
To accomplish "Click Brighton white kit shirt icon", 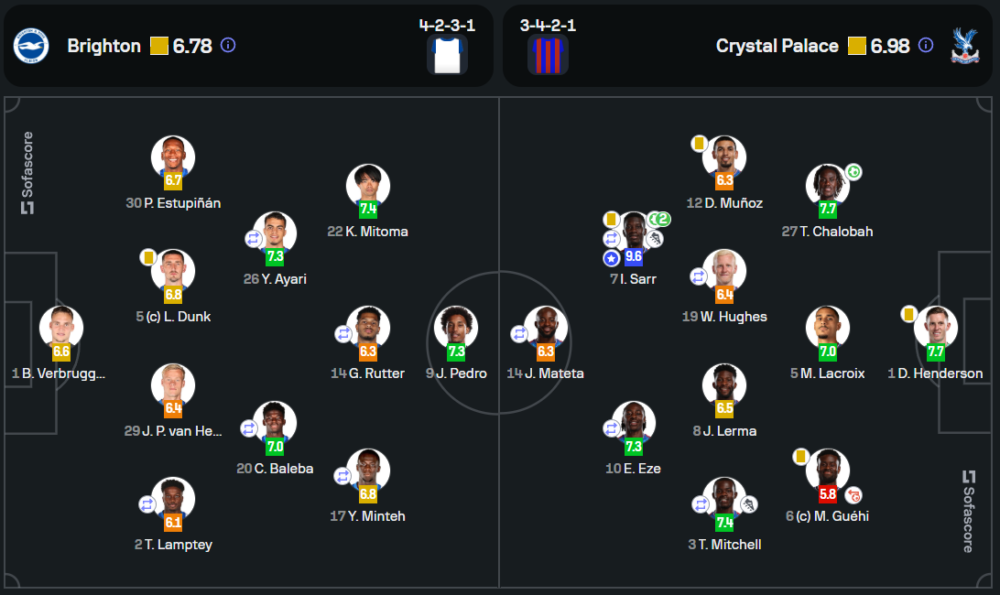I will point(447,56).
